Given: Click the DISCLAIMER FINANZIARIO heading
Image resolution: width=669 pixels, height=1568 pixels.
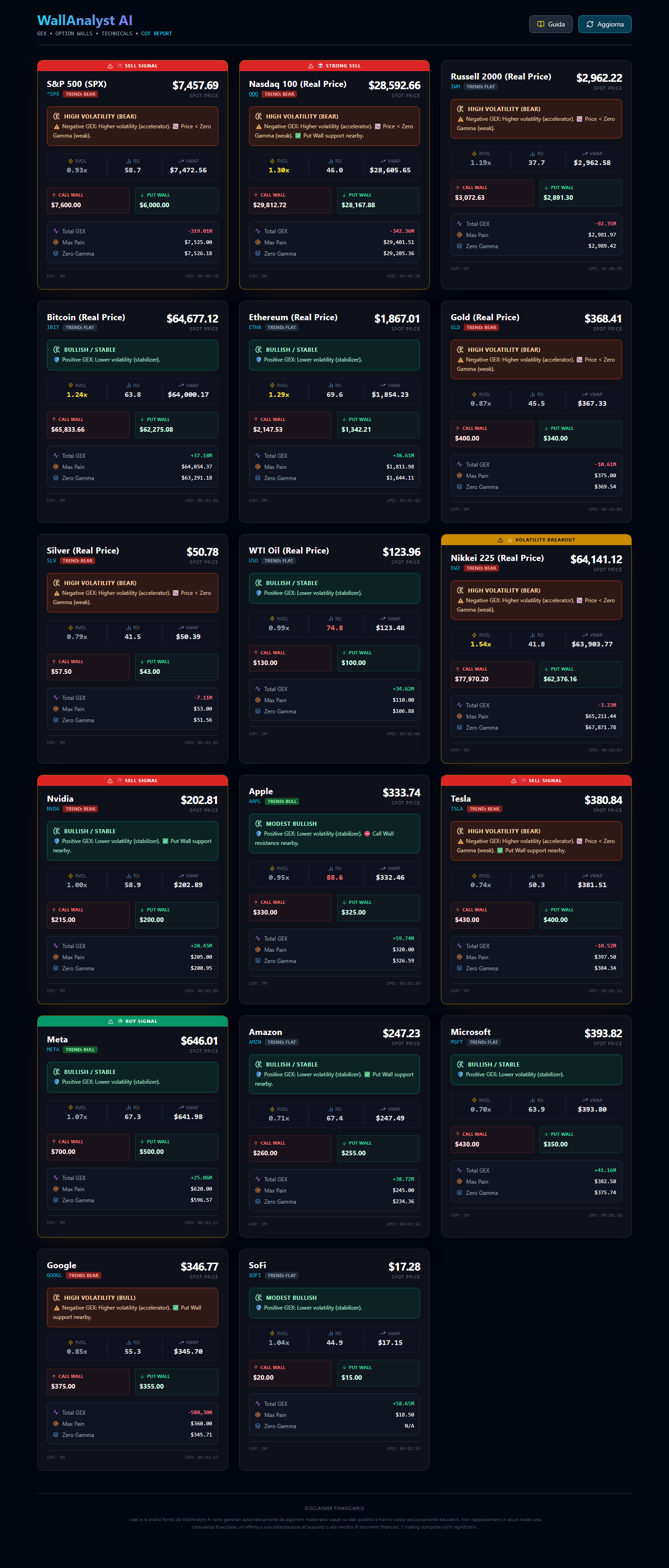Looking at the screenshot, I should click(x=334, y=1509).
